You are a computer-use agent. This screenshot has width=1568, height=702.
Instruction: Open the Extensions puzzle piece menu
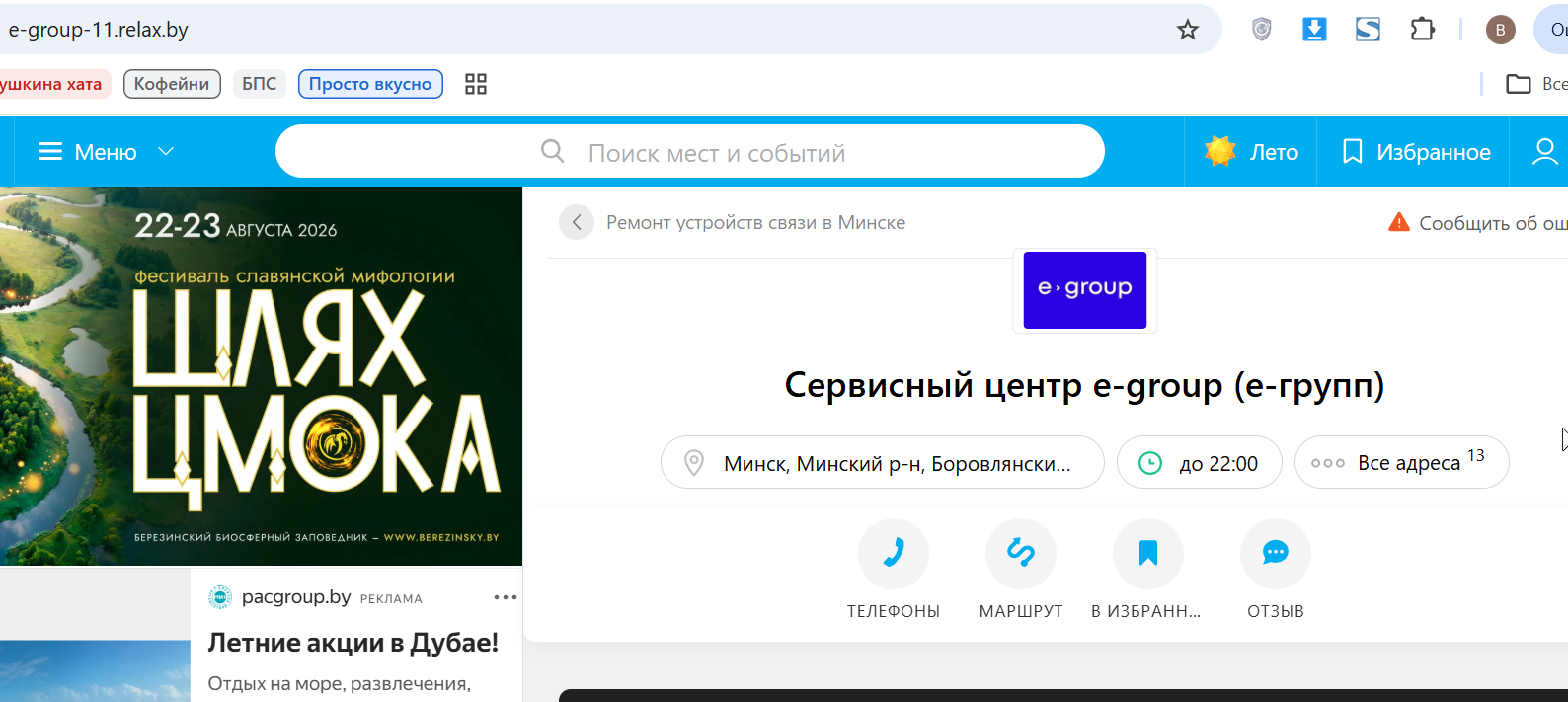pos(1422,30)
